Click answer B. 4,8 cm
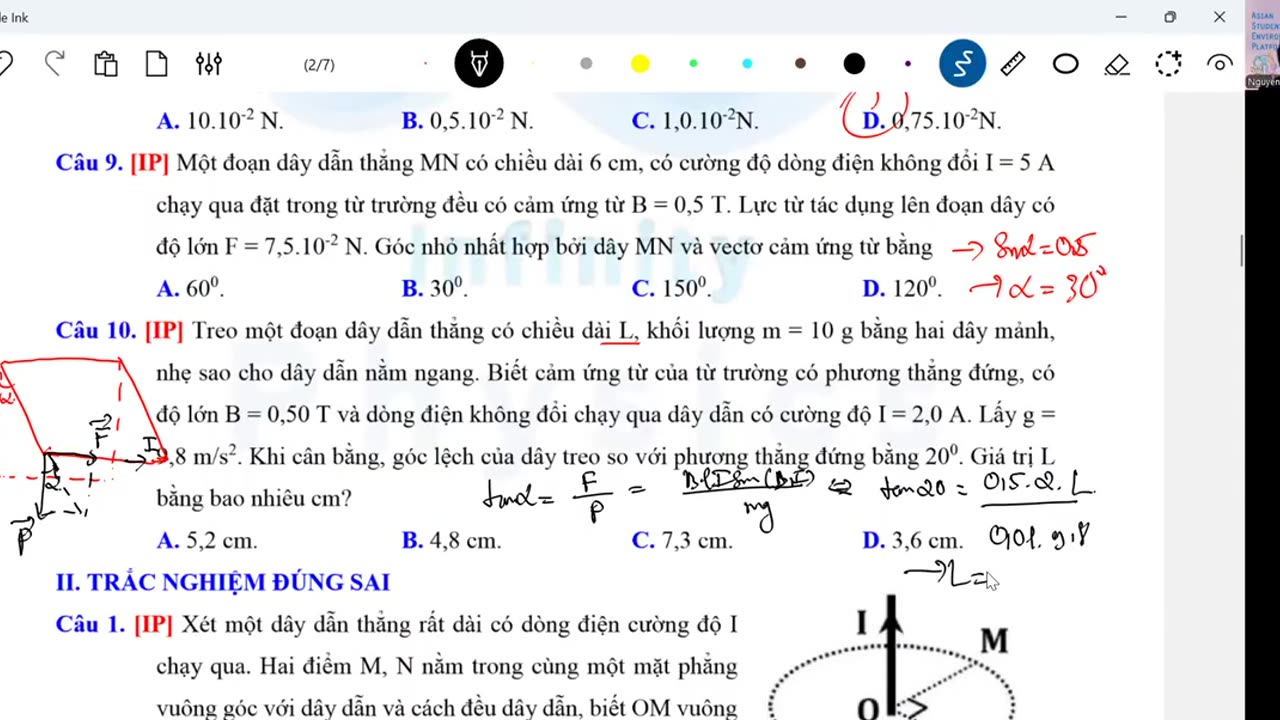 451,540
